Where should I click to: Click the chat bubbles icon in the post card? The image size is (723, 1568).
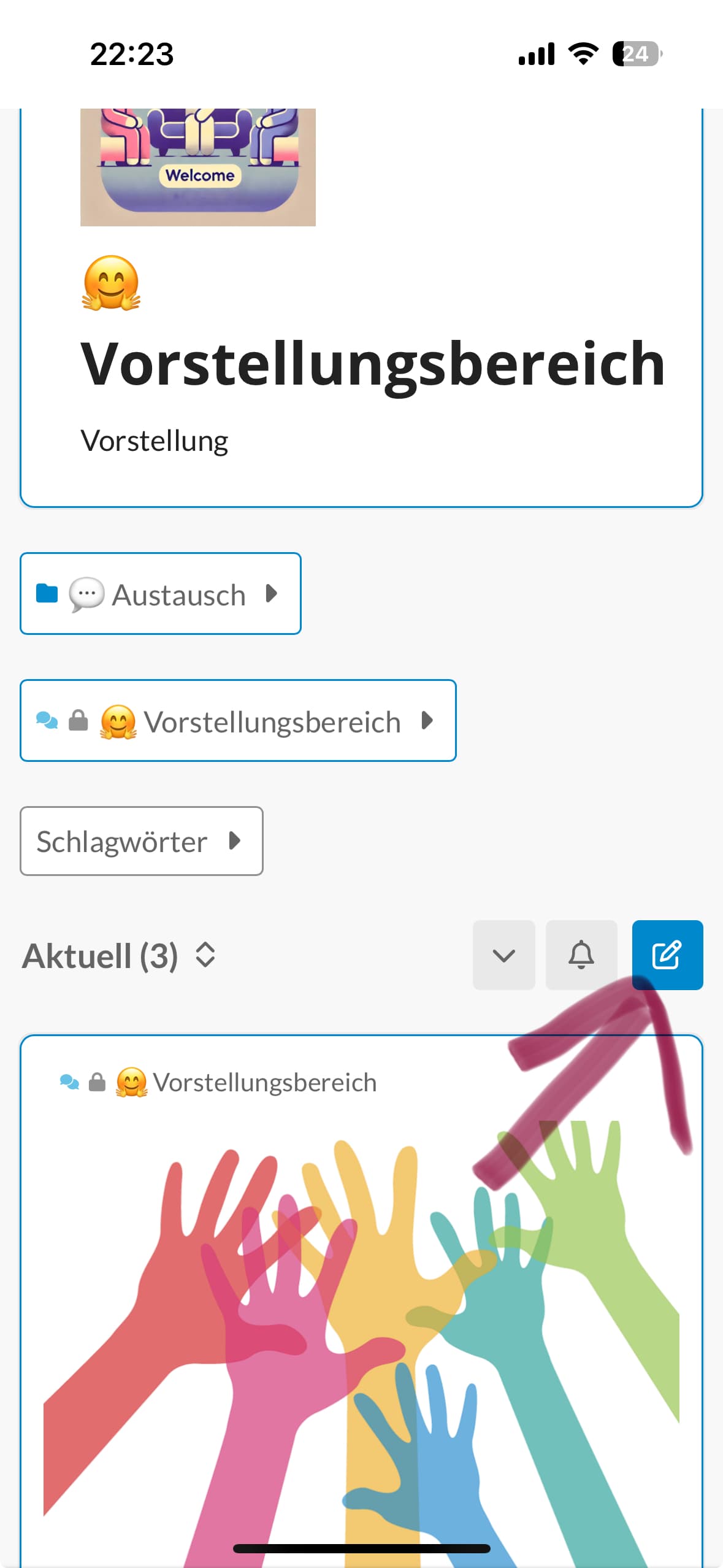(69, 1082)
